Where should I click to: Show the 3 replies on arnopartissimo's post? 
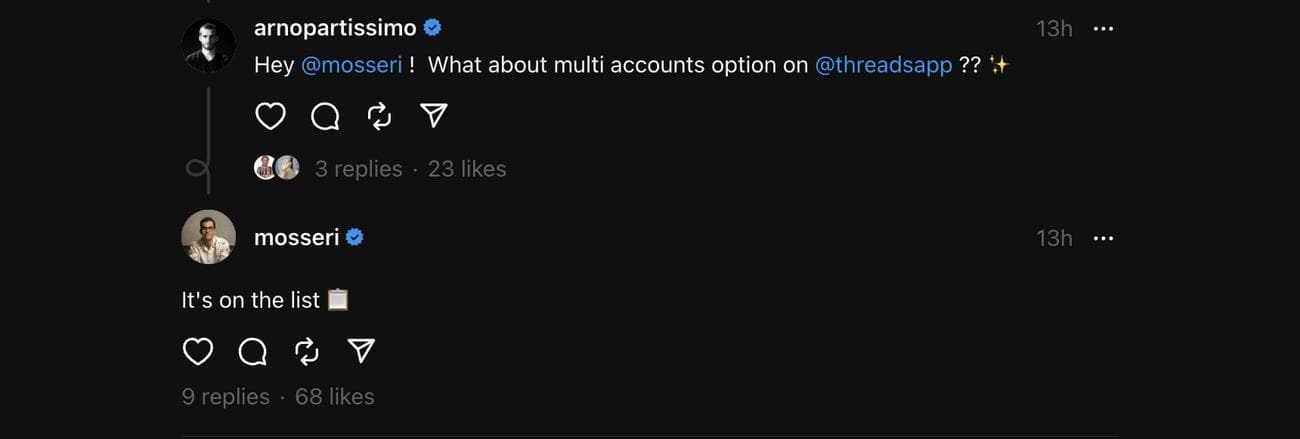coord(358,169)
